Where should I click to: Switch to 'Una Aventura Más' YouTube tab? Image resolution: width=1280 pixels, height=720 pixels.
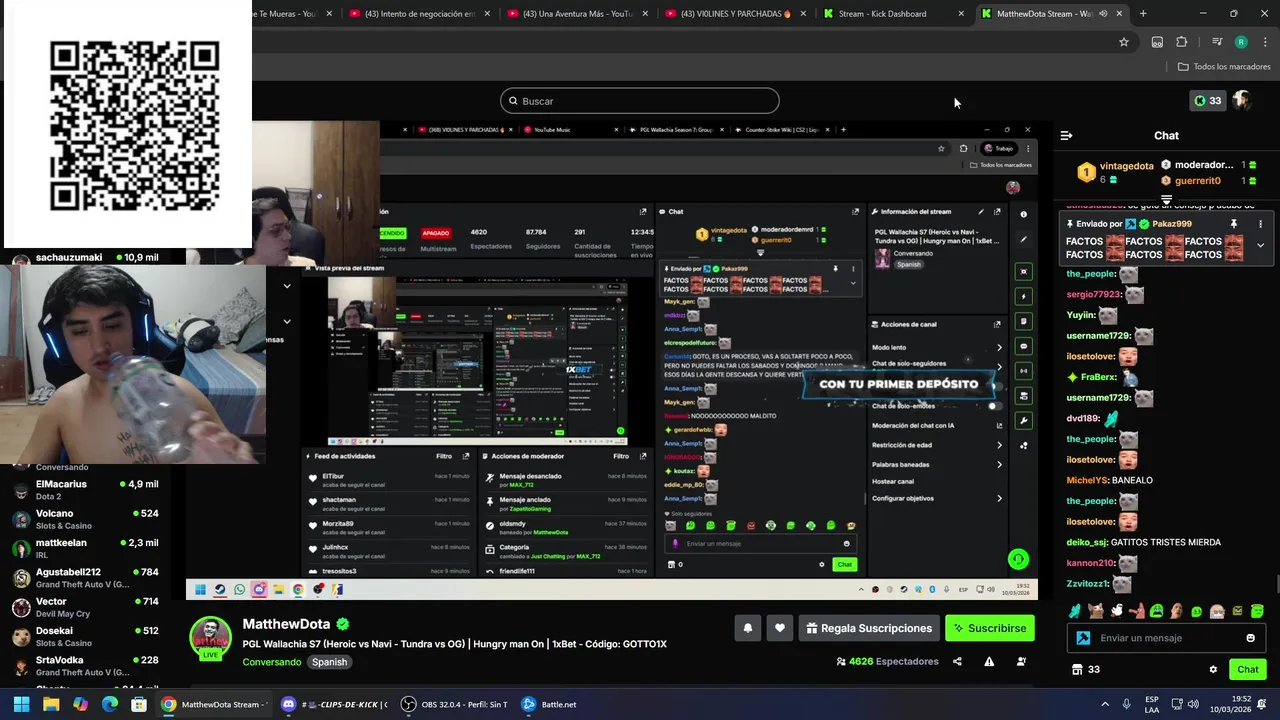[x=577, y=14]
